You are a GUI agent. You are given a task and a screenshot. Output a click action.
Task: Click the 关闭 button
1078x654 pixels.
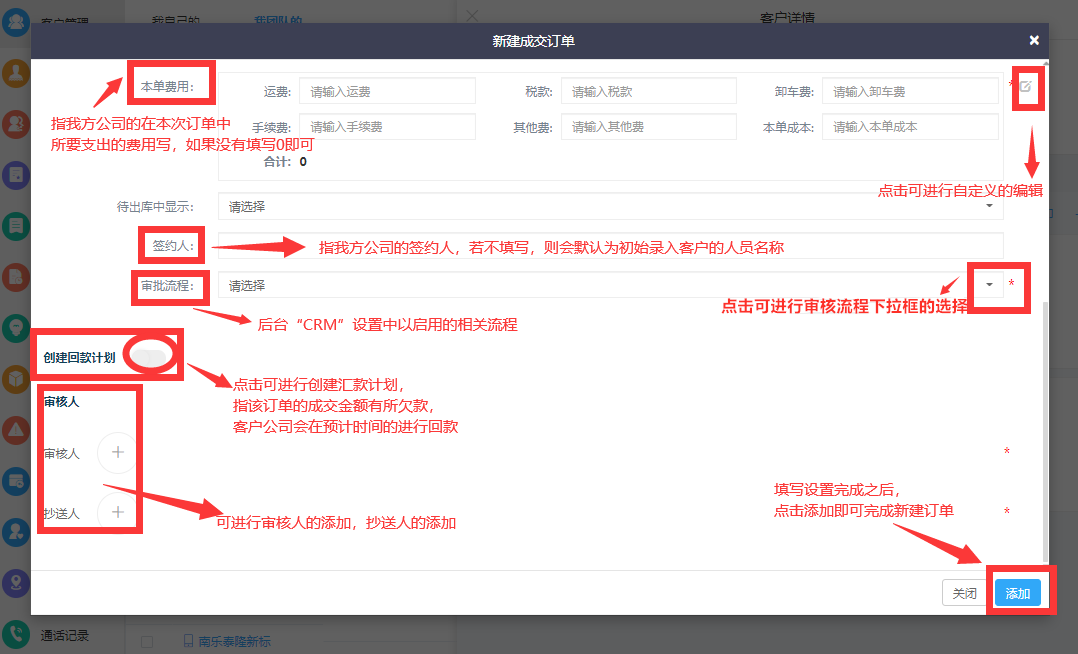(x=965, y=593)
